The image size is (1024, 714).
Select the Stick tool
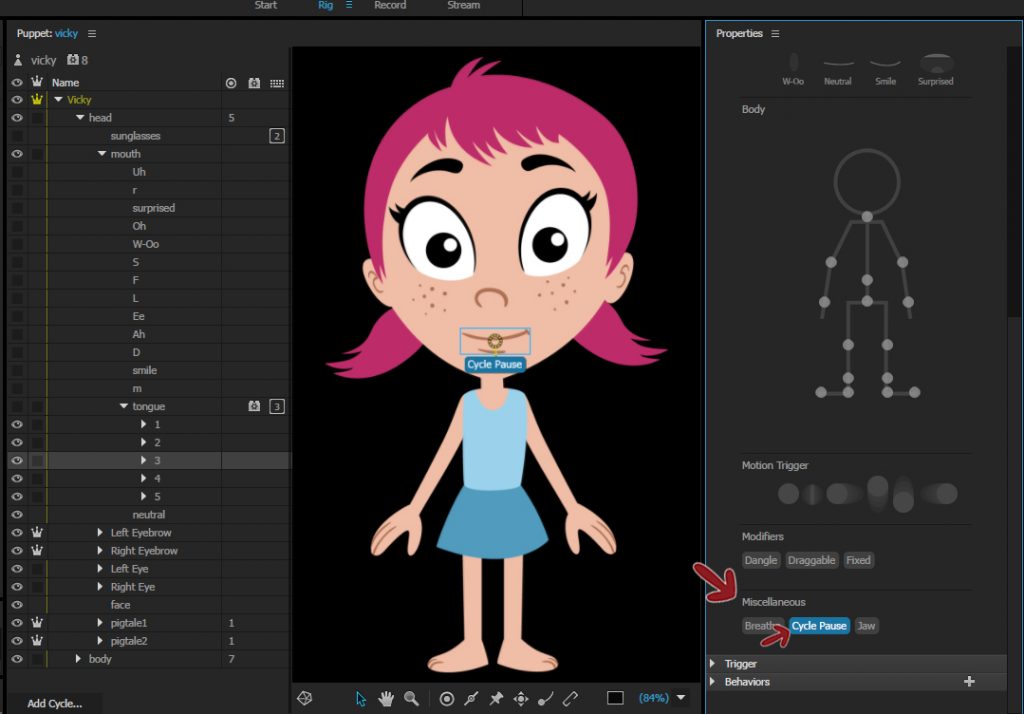[x=471, y=698]
